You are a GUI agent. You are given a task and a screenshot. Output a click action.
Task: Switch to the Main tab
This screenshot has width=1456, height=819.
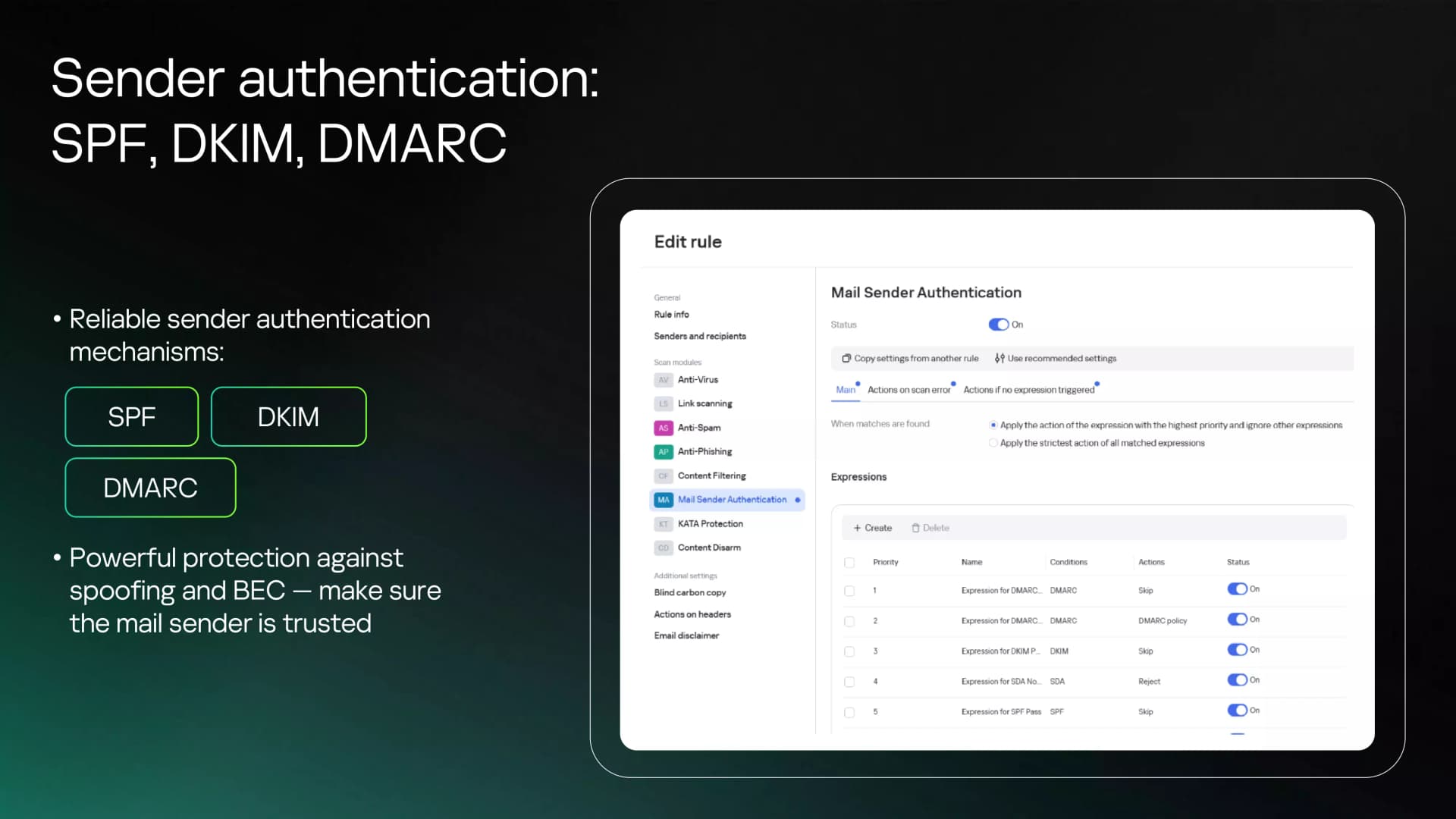click(846, 390)
